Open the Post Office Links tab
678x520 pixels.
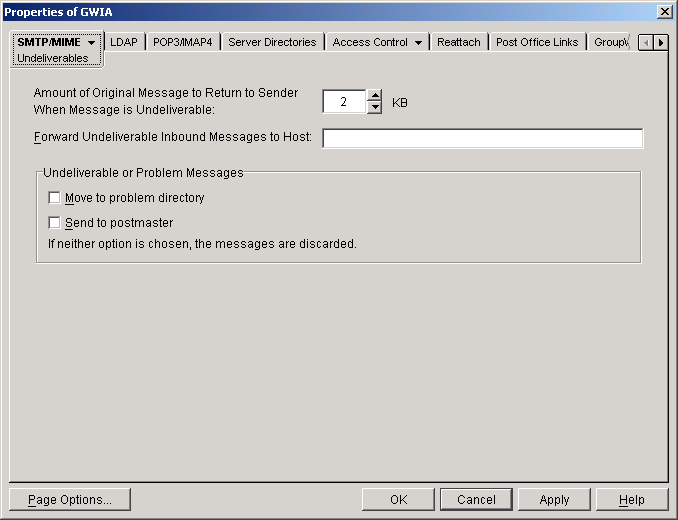[x=537, y=42]
